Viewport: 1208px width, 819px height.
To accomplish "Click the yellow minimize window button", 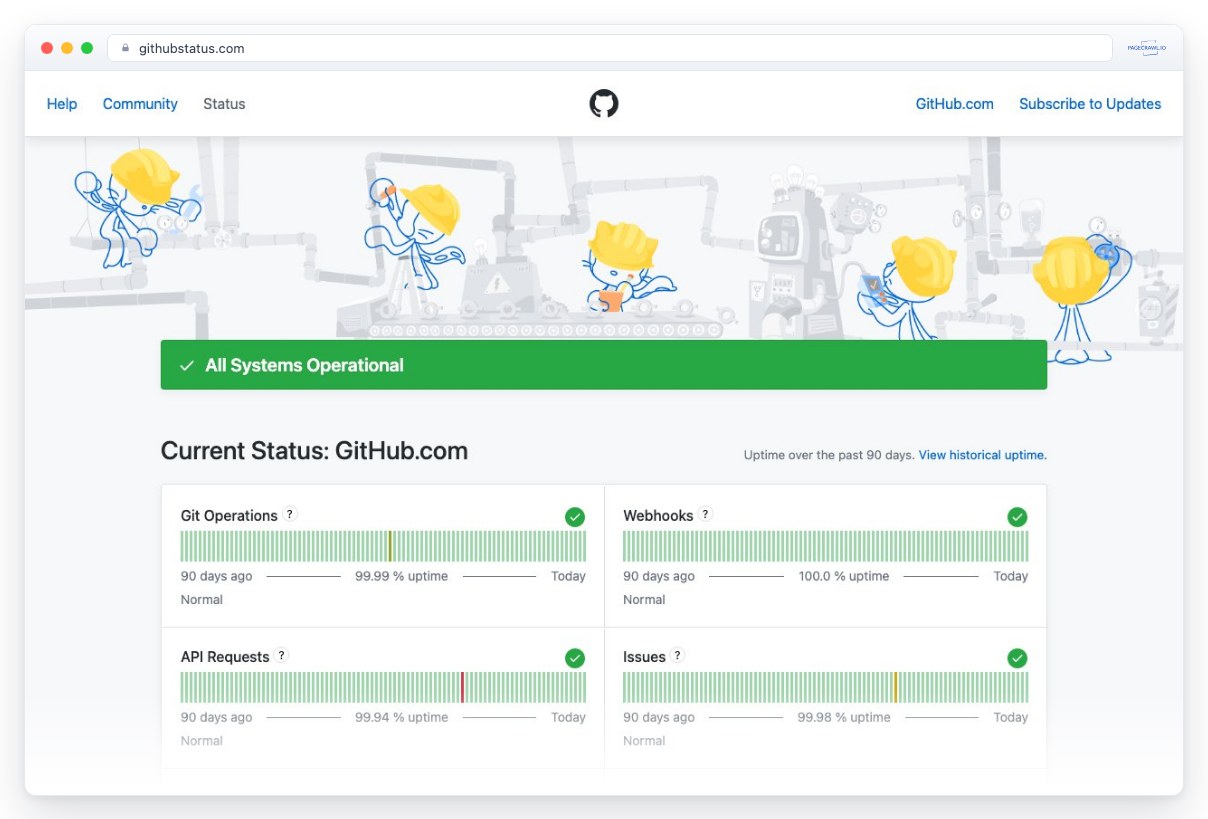I will (67, 48).
